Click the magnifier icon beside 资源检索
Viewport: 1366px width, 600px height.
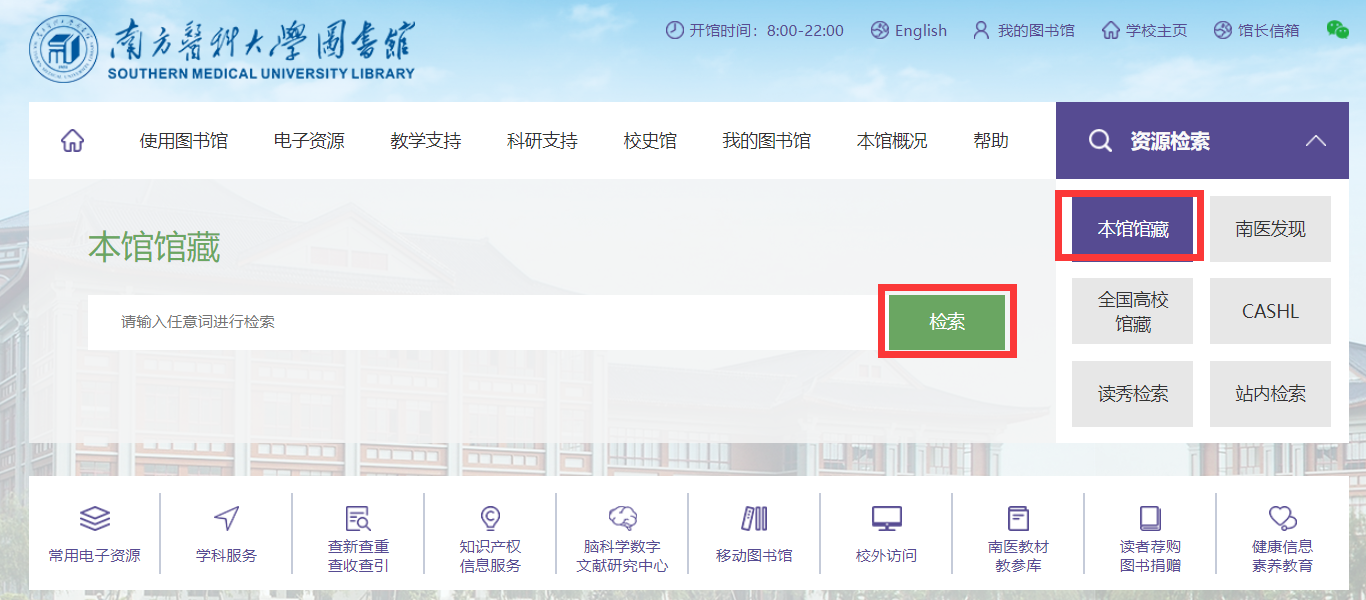(x=1100, y=141)
